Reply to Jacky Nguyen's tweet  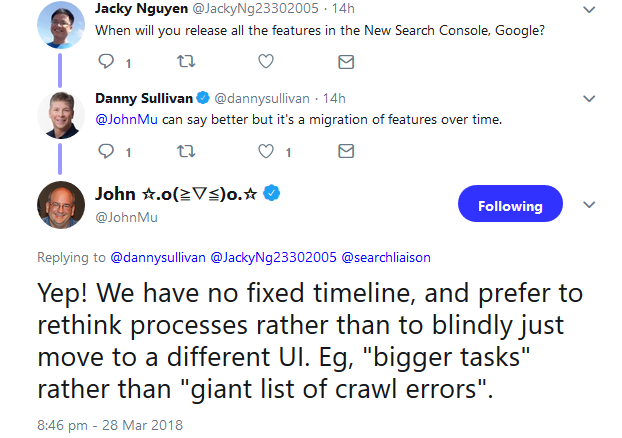tap(106, 62)
